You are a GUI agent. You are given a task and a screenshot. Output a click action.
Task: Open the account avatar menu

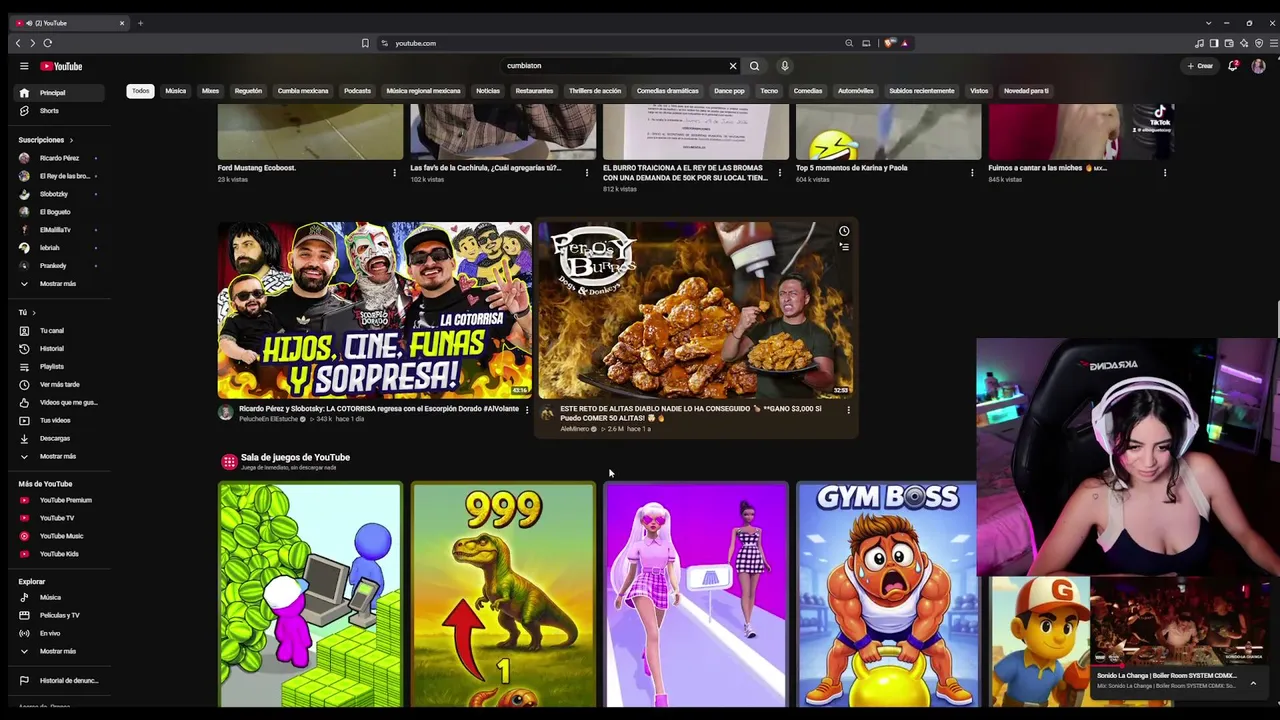point(1258,66)
